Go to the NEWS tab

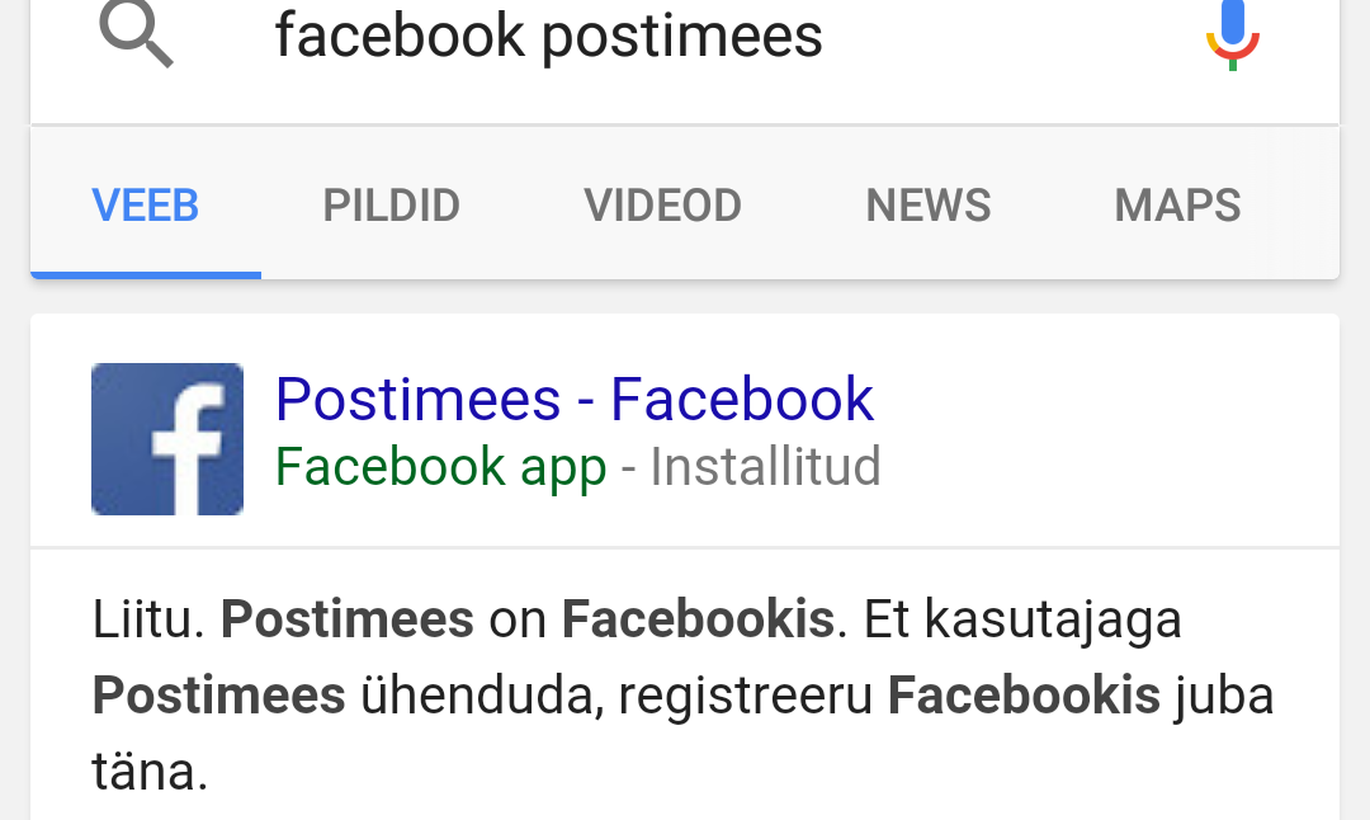tap(928, 205)
